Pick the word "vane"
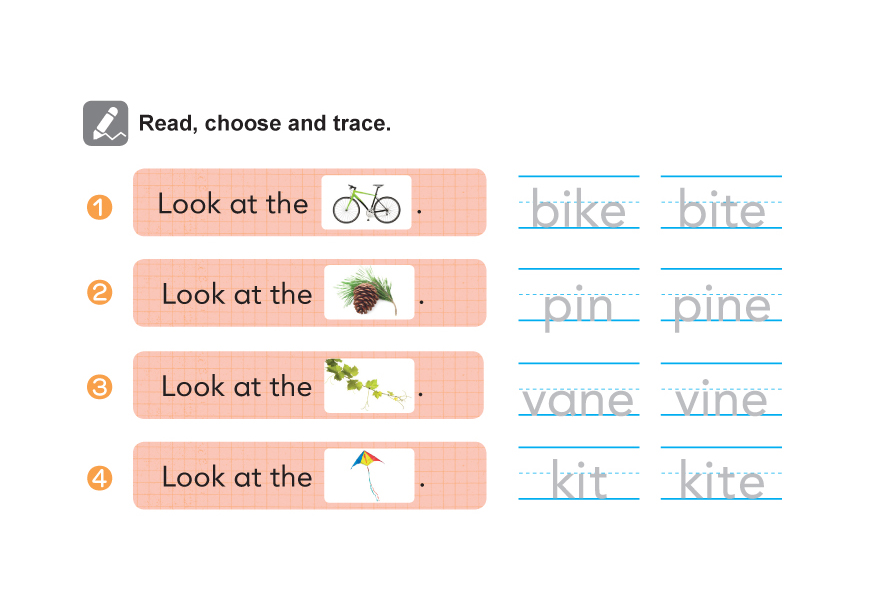 [x=578, y=400]
